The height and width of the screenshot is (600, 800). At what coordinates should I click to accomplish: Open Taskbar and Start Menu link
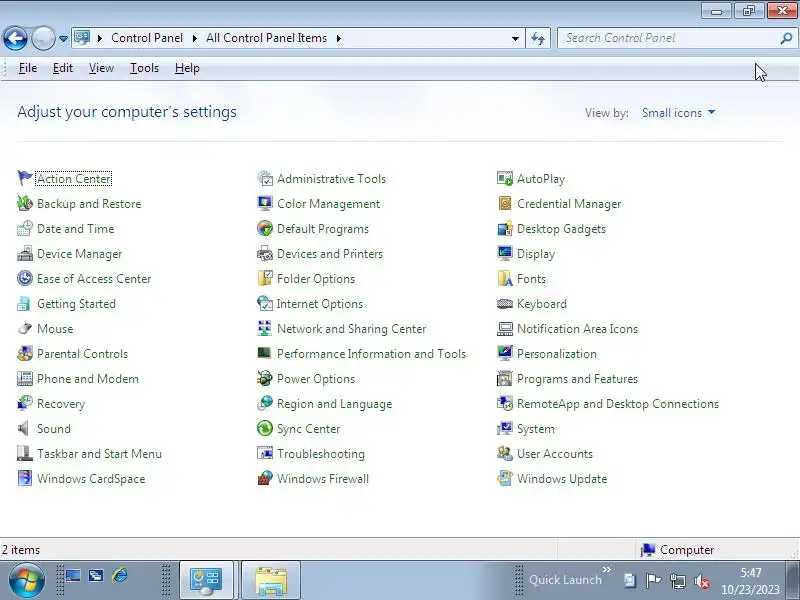tap(99, 454)
